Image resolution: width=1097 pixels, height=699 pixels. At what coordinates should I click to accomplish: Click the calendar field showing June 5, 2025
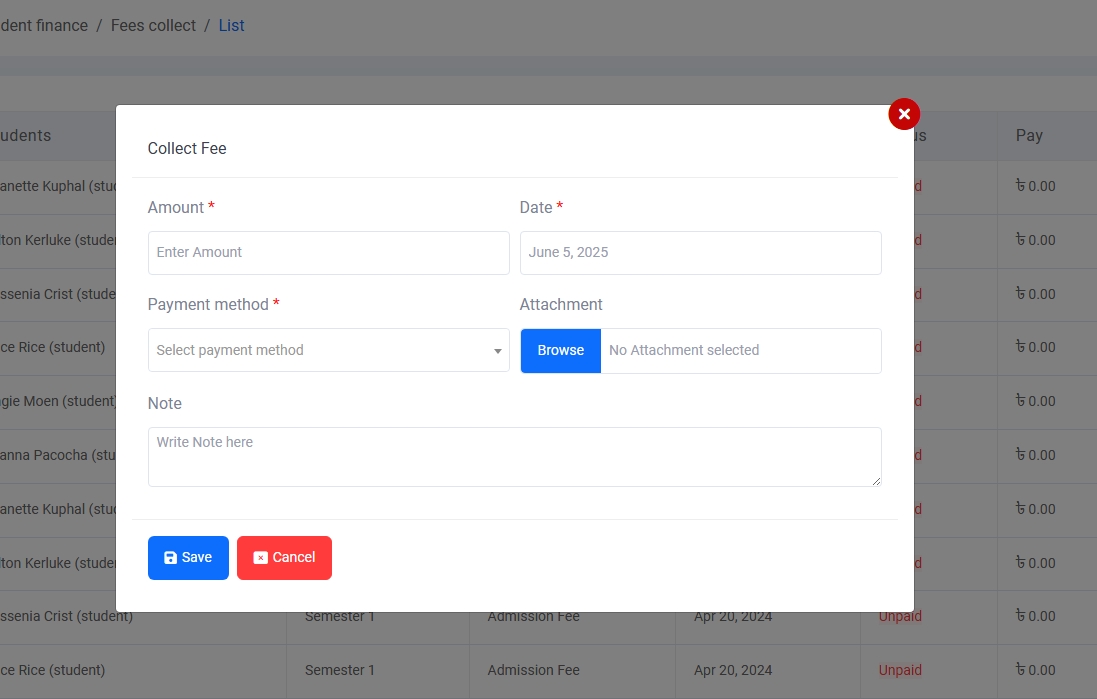700,252
